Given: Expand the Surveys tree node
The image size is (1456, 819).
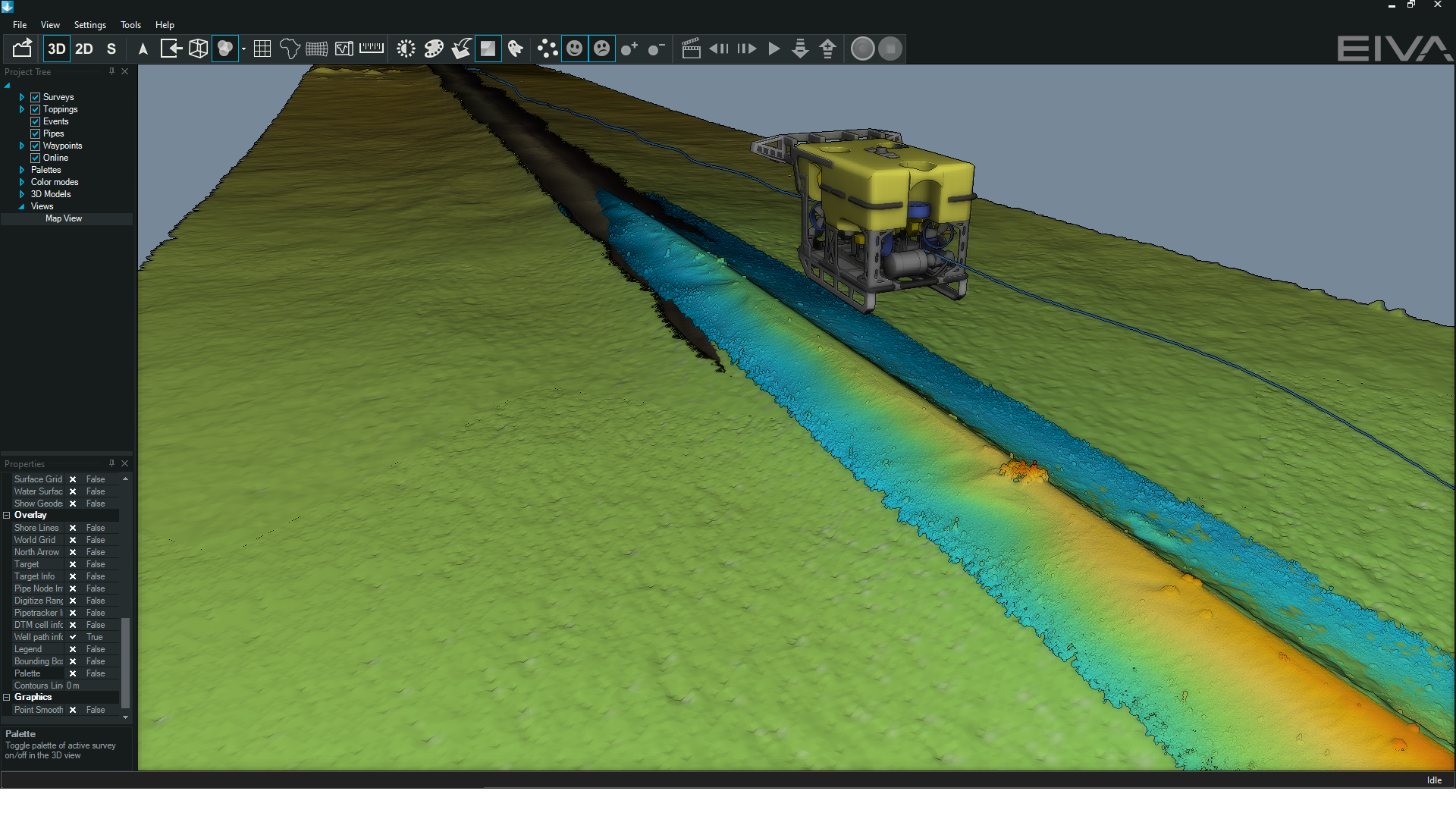Looking at the screenshot, I should click(x=21, y=96).
